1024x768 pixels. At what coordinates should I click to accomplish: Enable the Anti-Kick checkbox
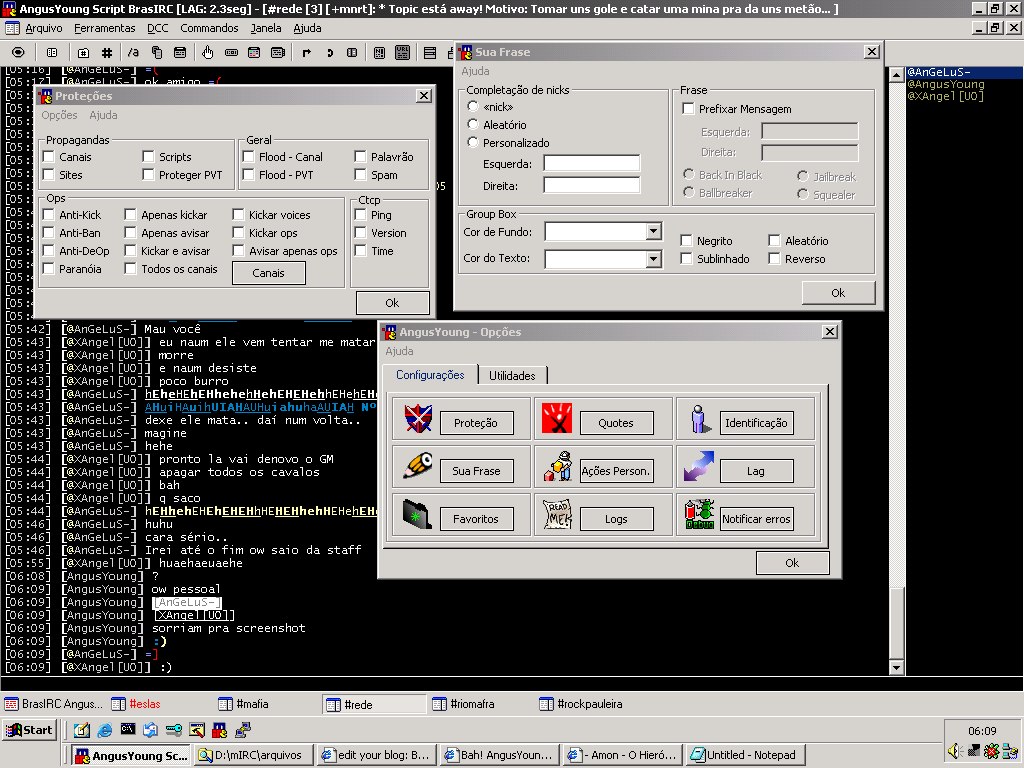click(x=48, y=215)
